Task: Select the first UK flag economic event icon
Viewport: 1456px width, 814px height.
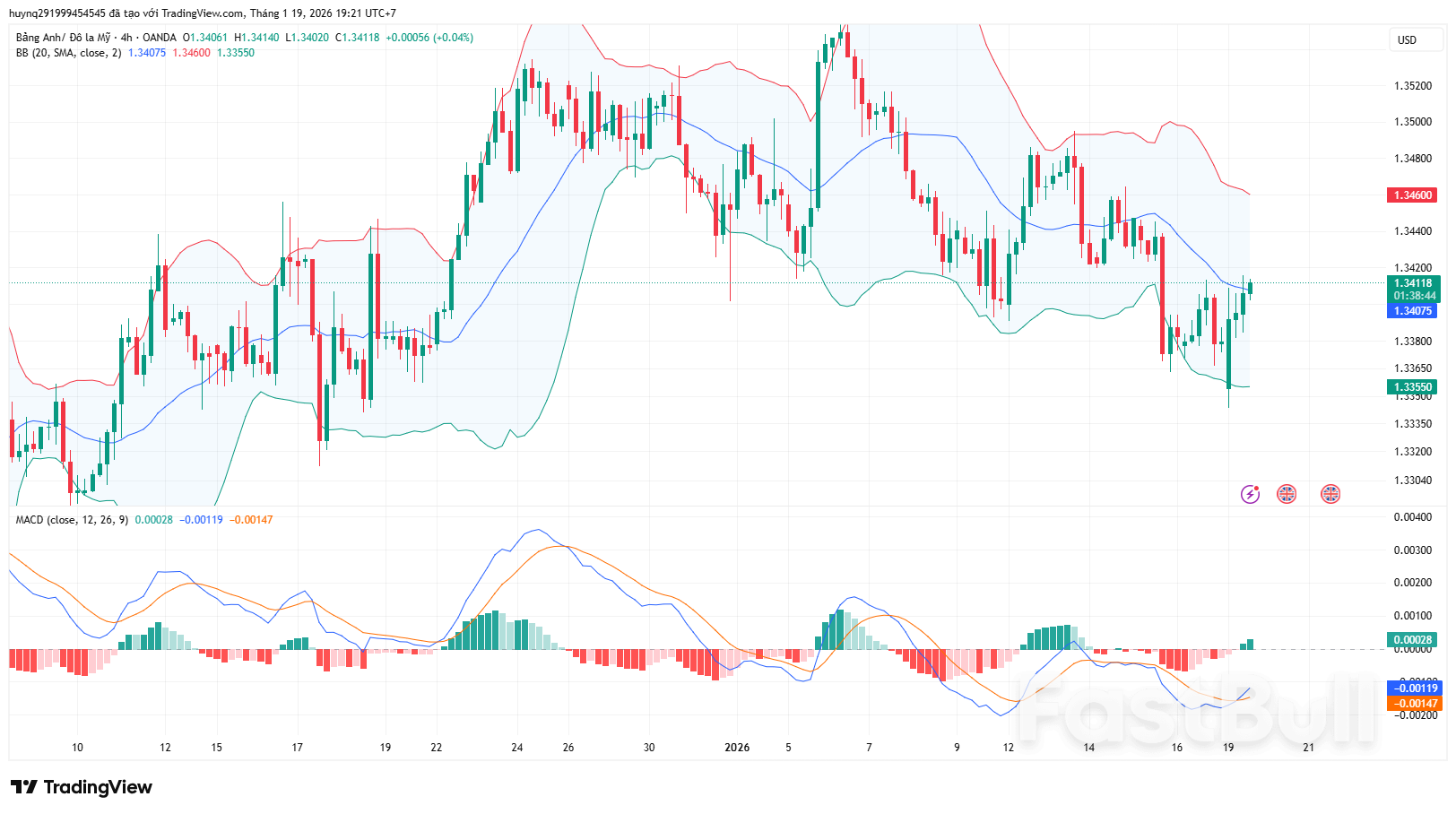Action: pyautogui.click(x=1287, y=493)
